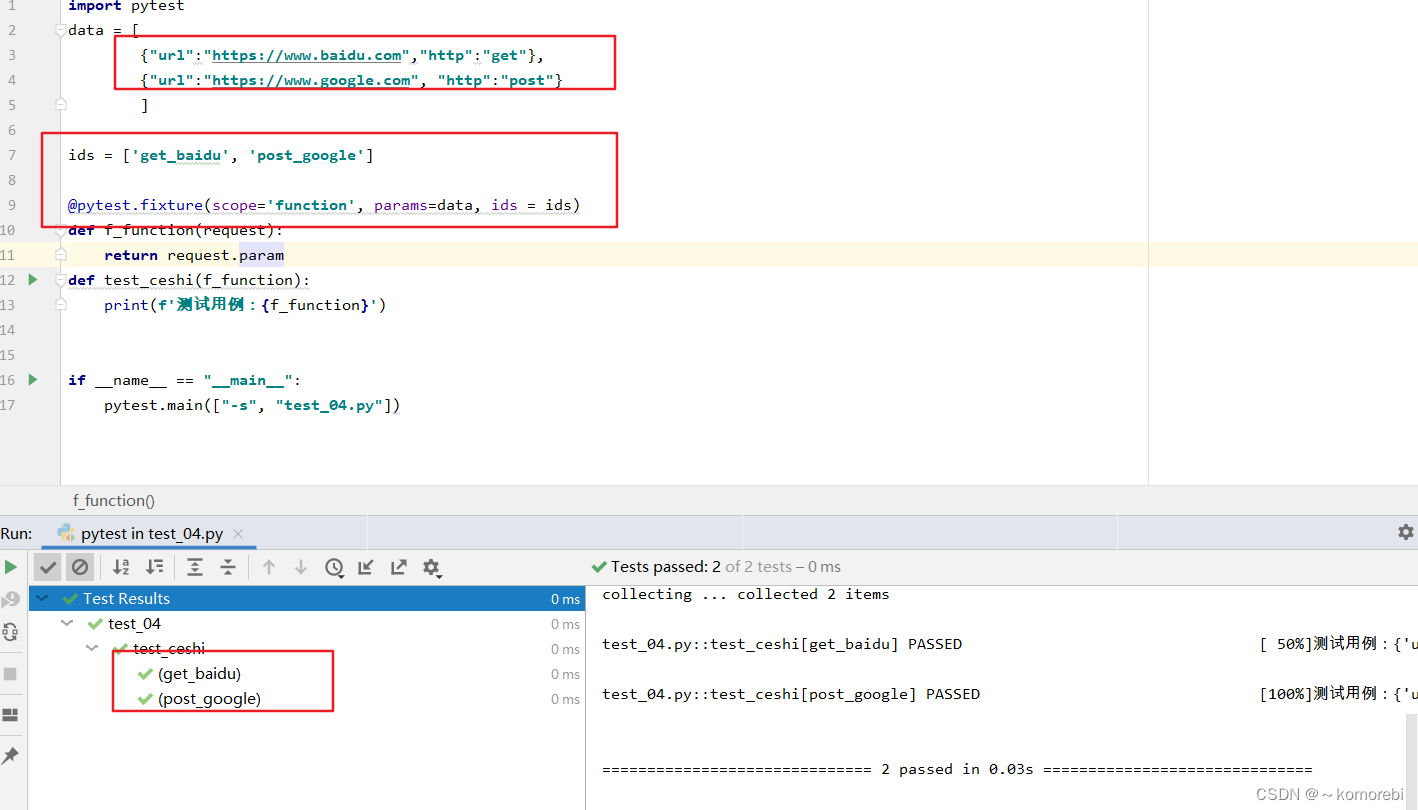Click the 'Import Test Results' icon

[366, 567]
